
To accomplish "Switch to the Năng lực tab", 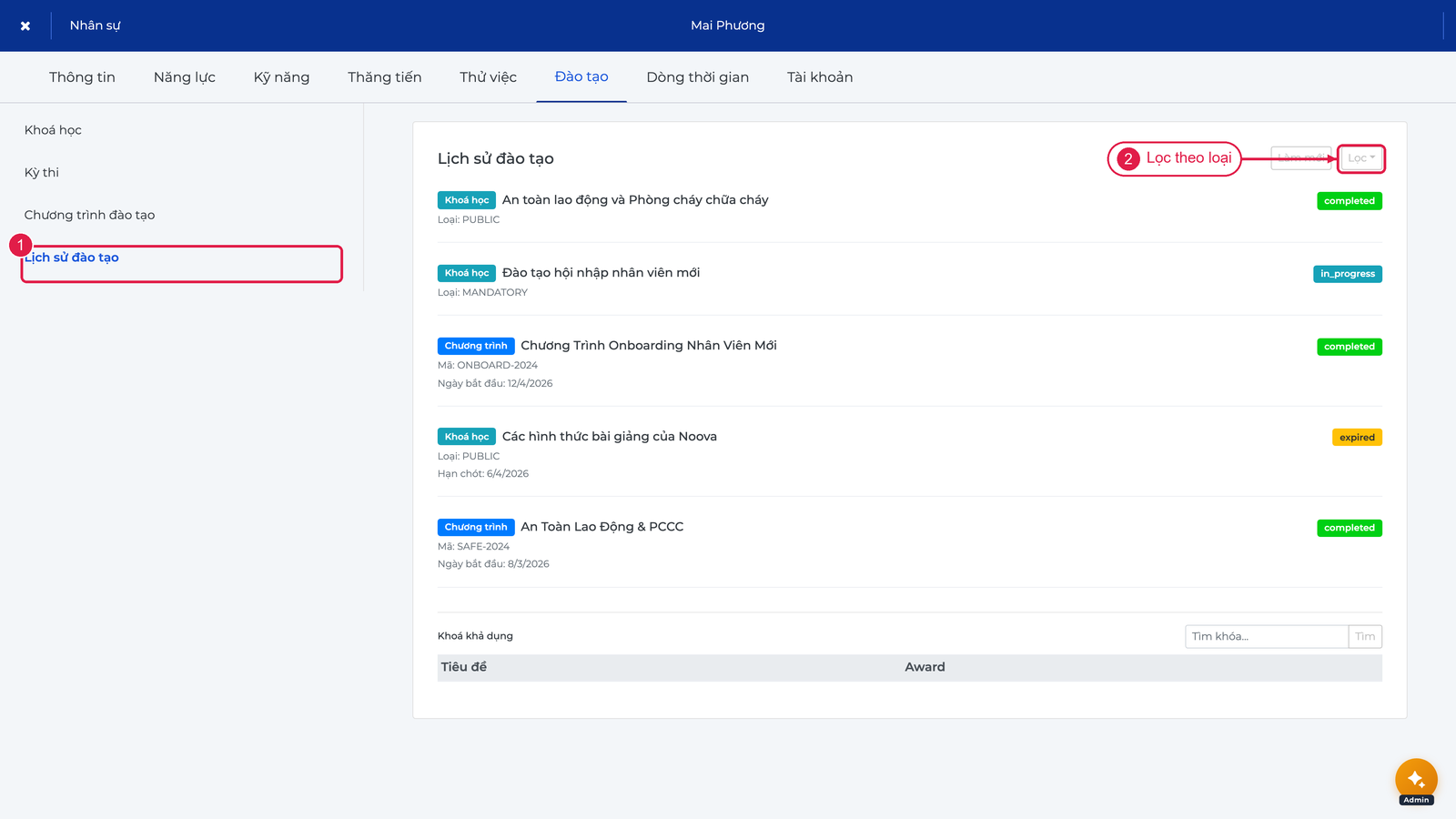I will 185,77.
